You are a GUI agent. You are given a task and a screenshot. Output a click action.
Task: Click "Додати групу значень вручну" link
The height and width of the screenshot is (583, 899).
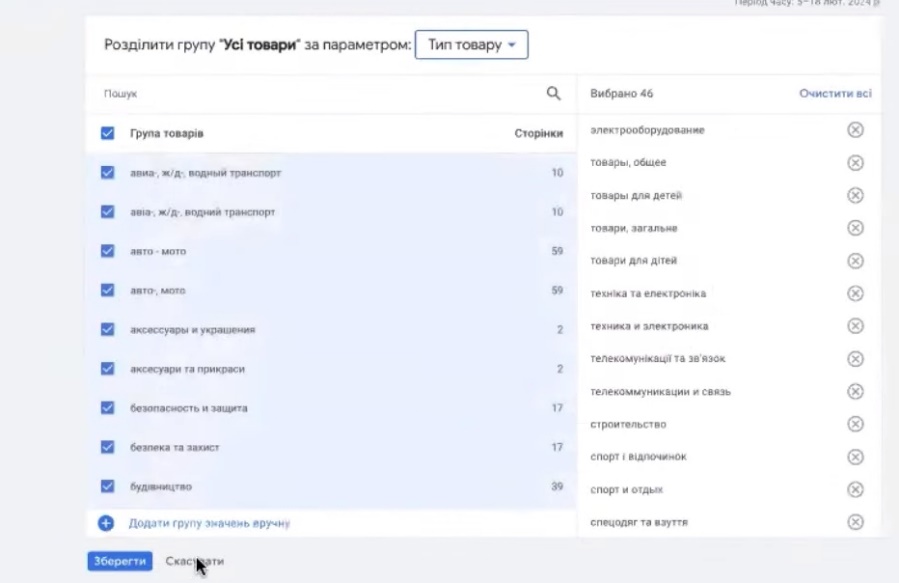click(209, 523)
